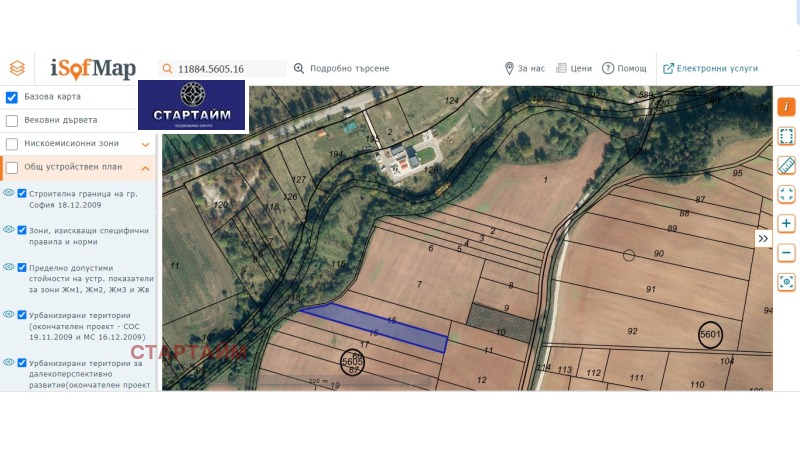
Task: Click the locate position target icon
Action: (x=786, y=282)
